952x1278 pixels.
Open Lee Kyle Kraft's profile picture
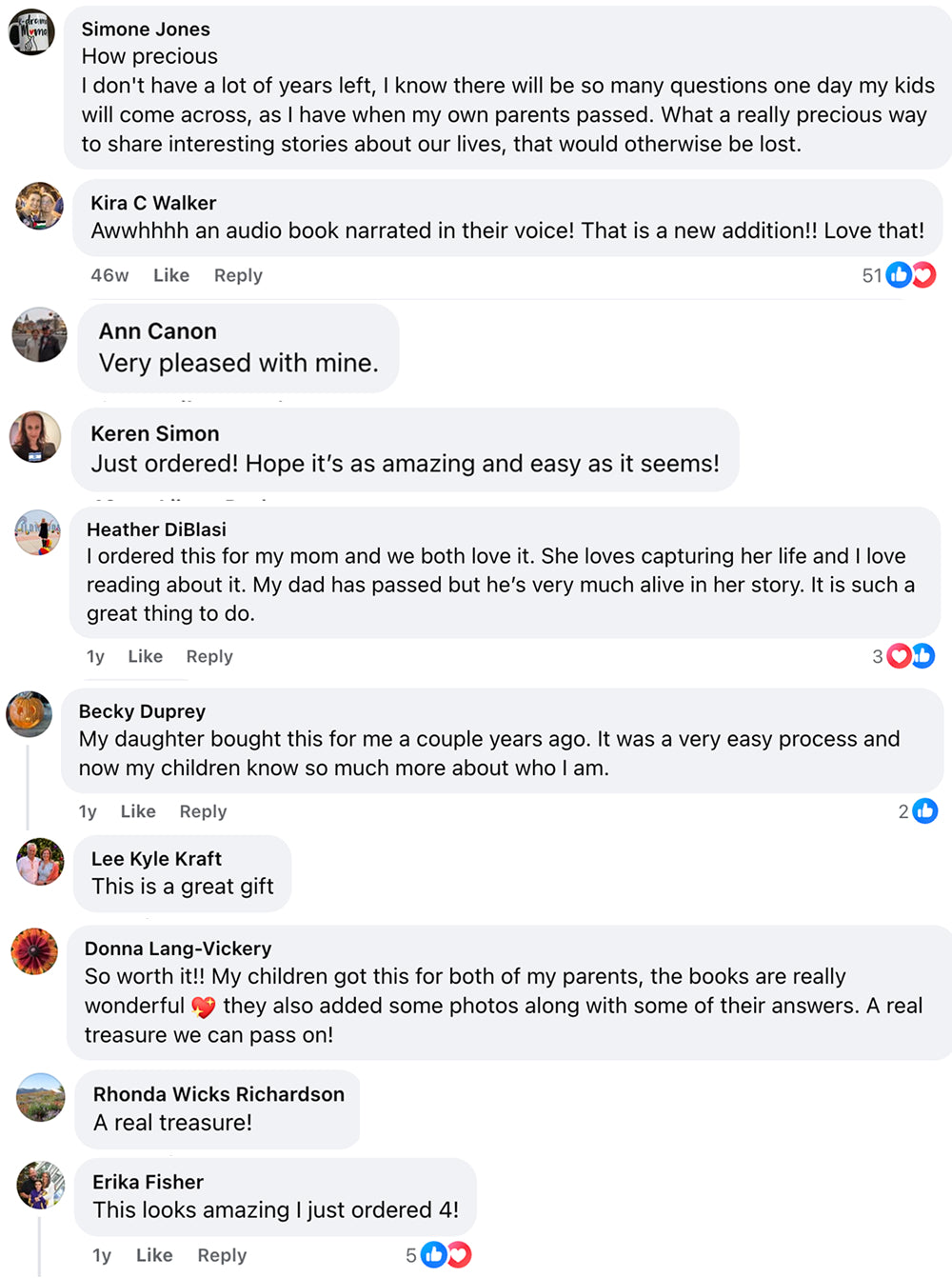(x=40, y=862)
